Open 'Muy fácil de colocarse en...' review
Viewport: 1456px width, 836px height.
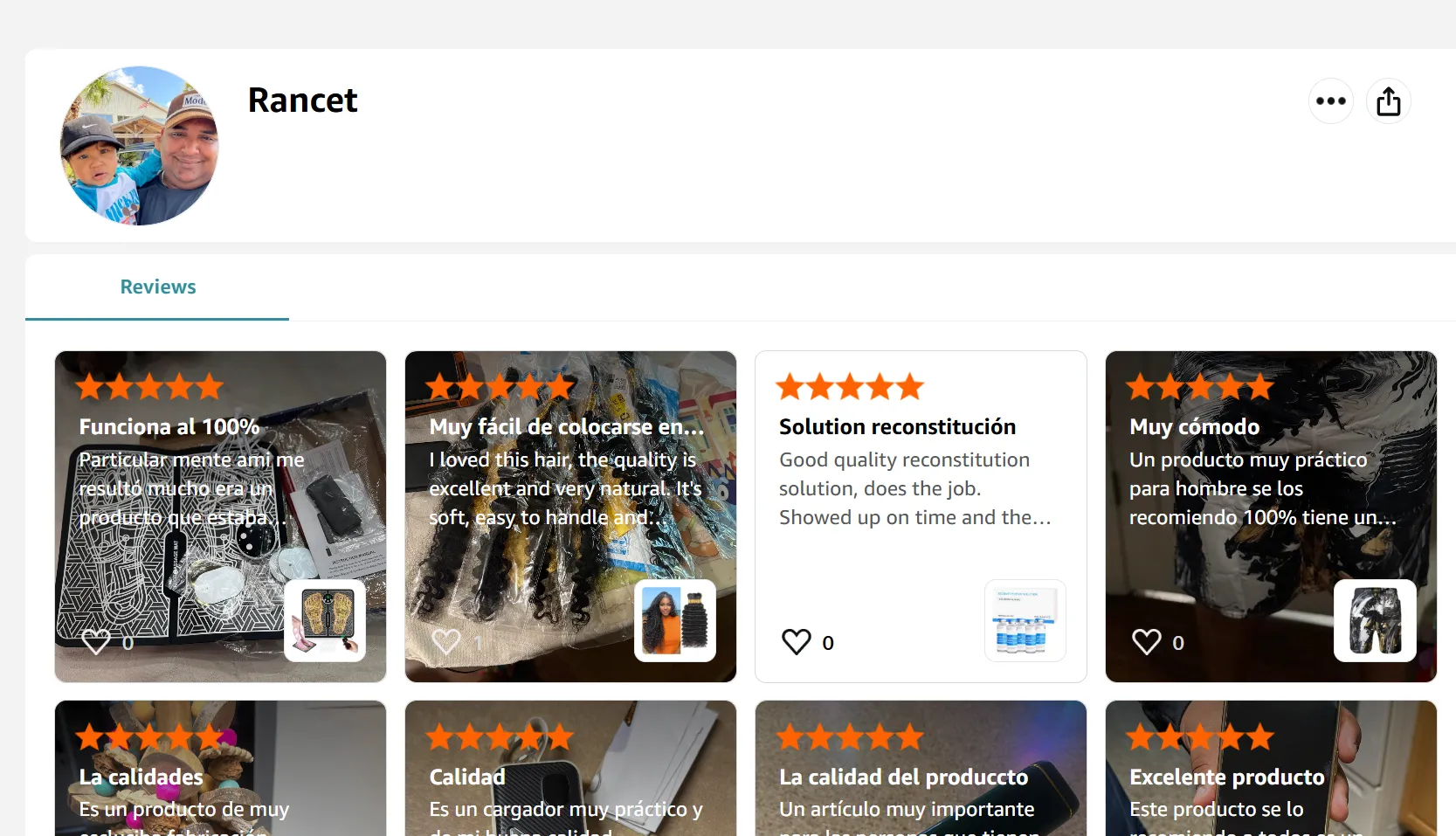pyautogui.click(x=566, y=427)
